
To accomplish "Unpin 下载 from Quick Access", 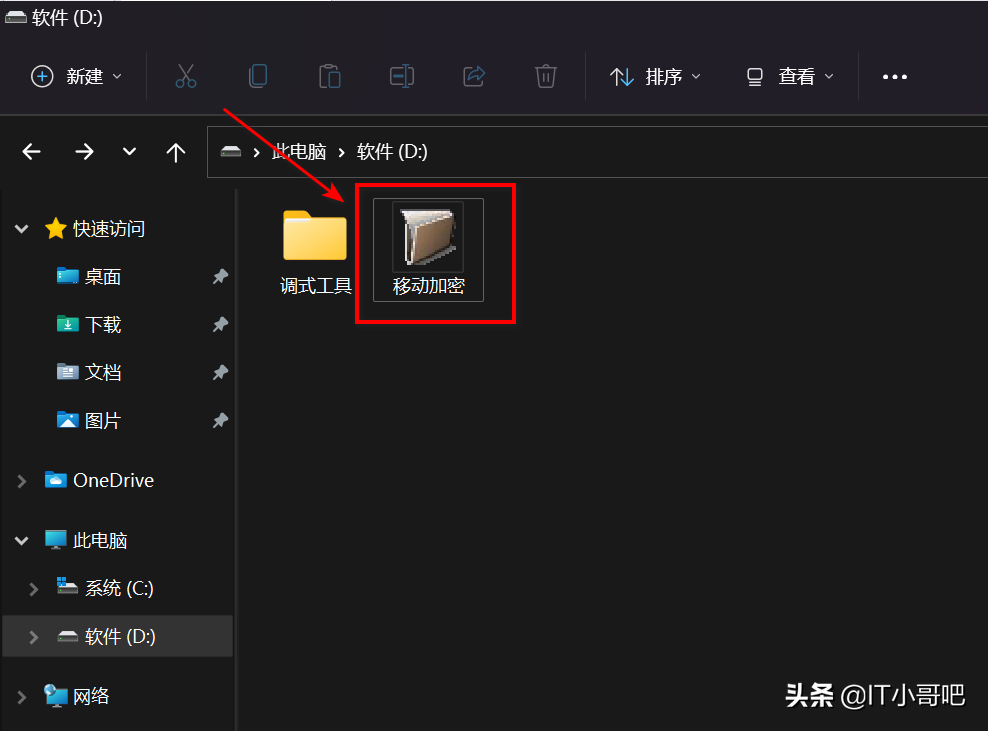I will coord(220,324).
